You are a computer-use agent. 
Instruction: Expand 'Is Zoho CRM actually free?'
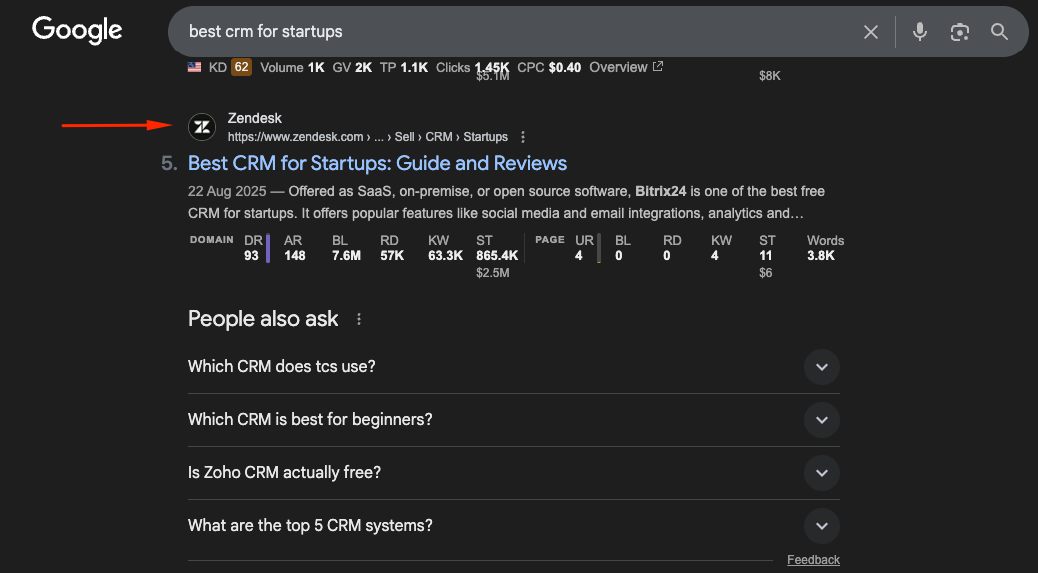821,473
